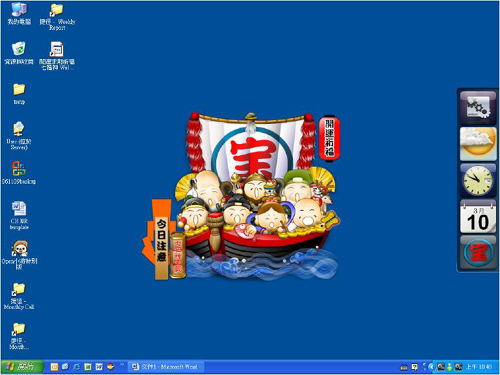Viewport: 500px width, 375px height.
Task: Click the round red treasure-character sidebar widget
Action: [478, 252]
